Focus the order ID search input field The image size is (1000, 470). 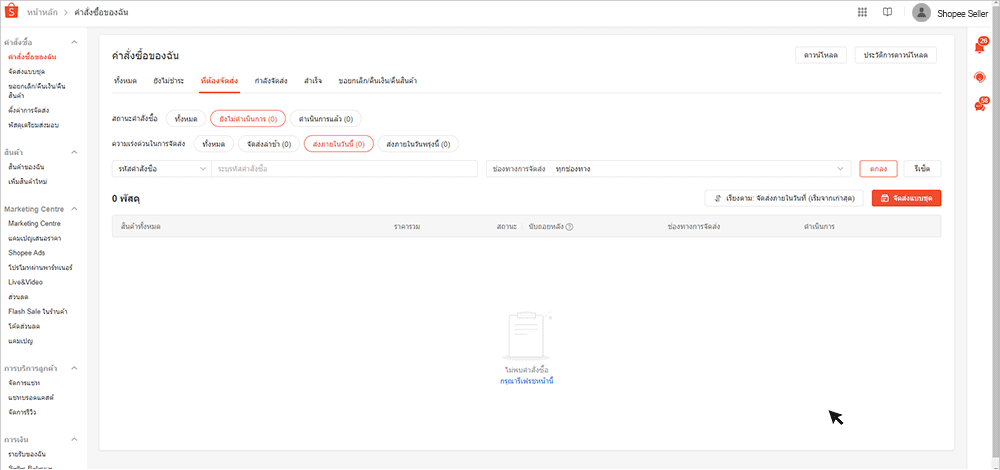click(x=345, y=169)
